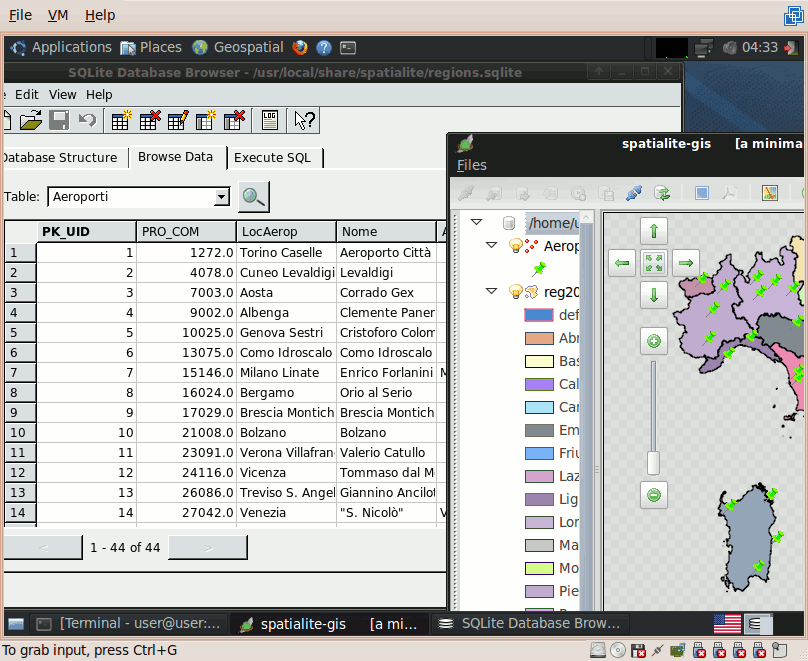
Task: Click the blue default color swatch in legend
Action: tap(539, 315)
